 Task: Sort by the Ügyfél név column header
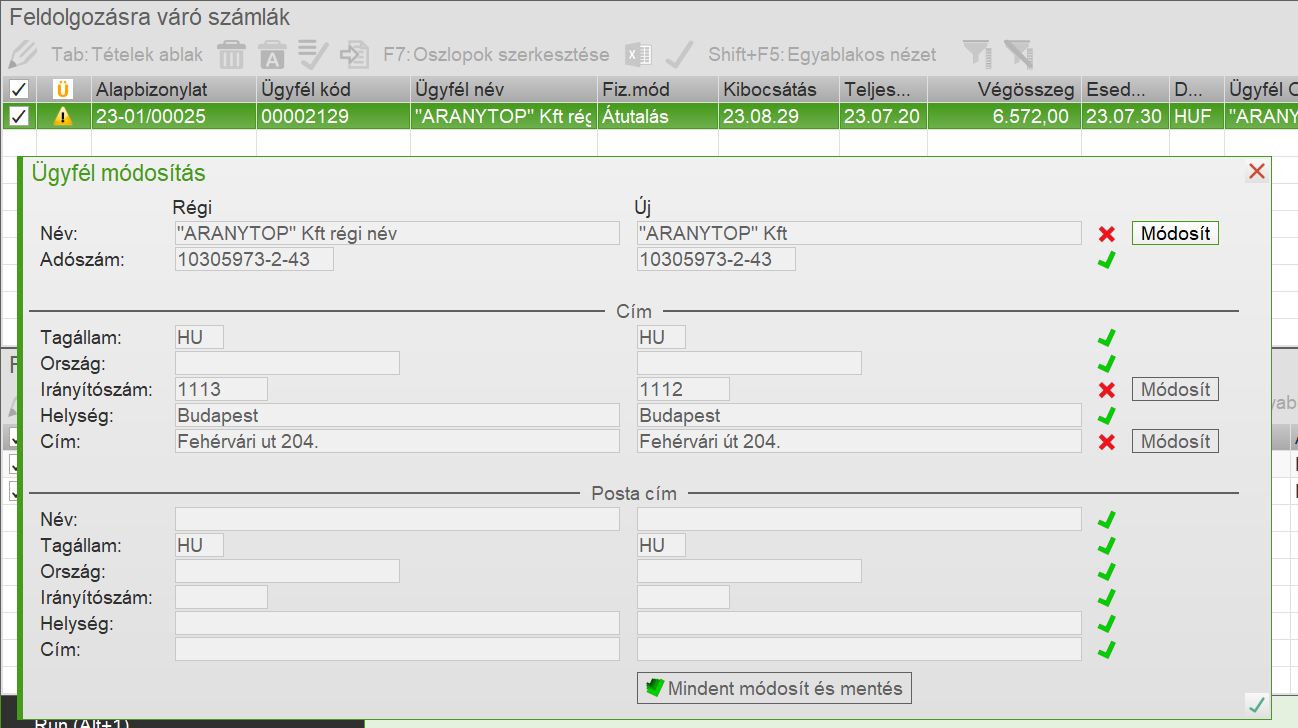tap(504, 89)
